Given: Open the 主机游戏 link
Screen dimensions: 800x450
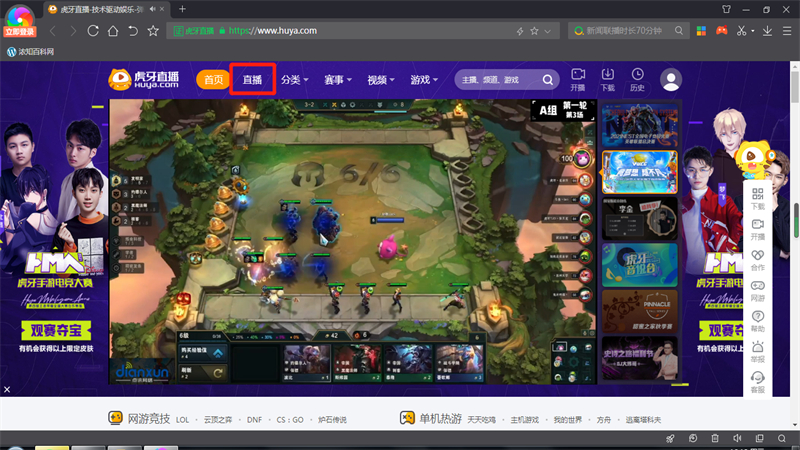Looking at the screenshot, I should click(x=524, y=420).
